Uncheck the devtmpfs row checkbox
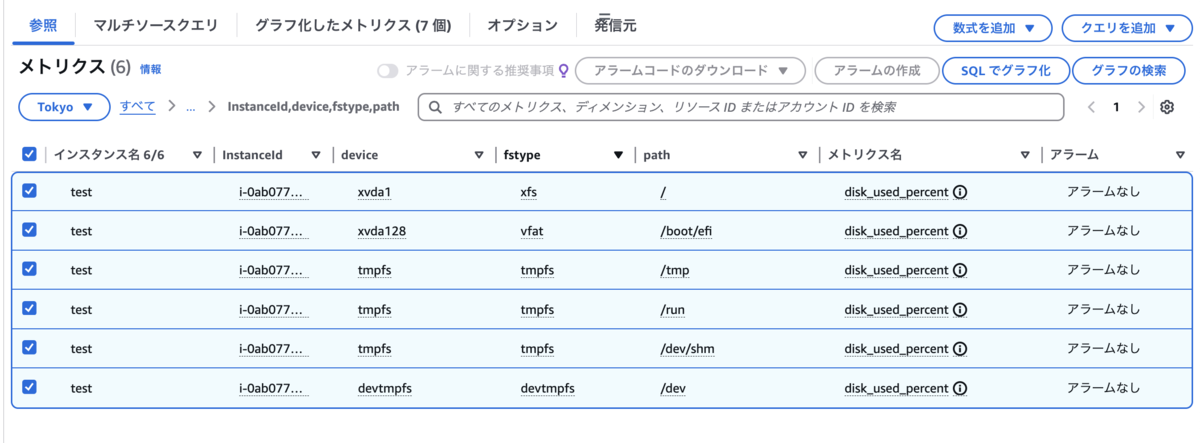Screen dimensions: 1200x443 (29, 387)
